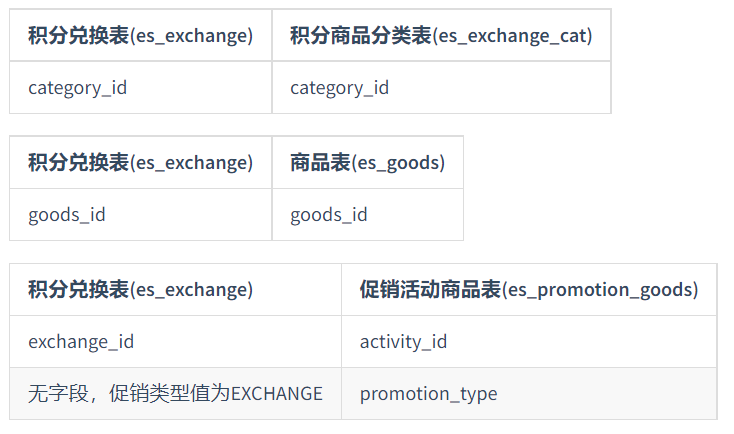Select the promotion_type cell

click(529, 394)
